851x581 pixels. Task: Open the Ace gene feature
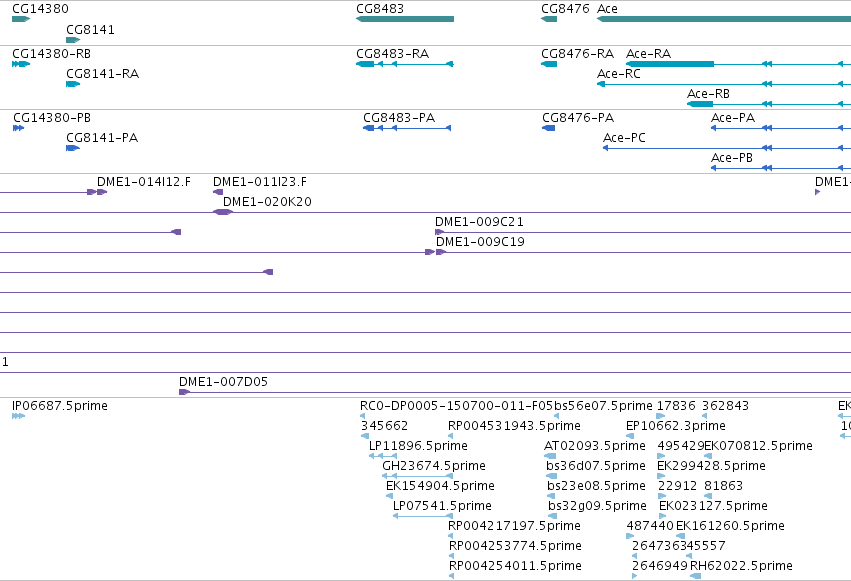(x=724, y=19)
